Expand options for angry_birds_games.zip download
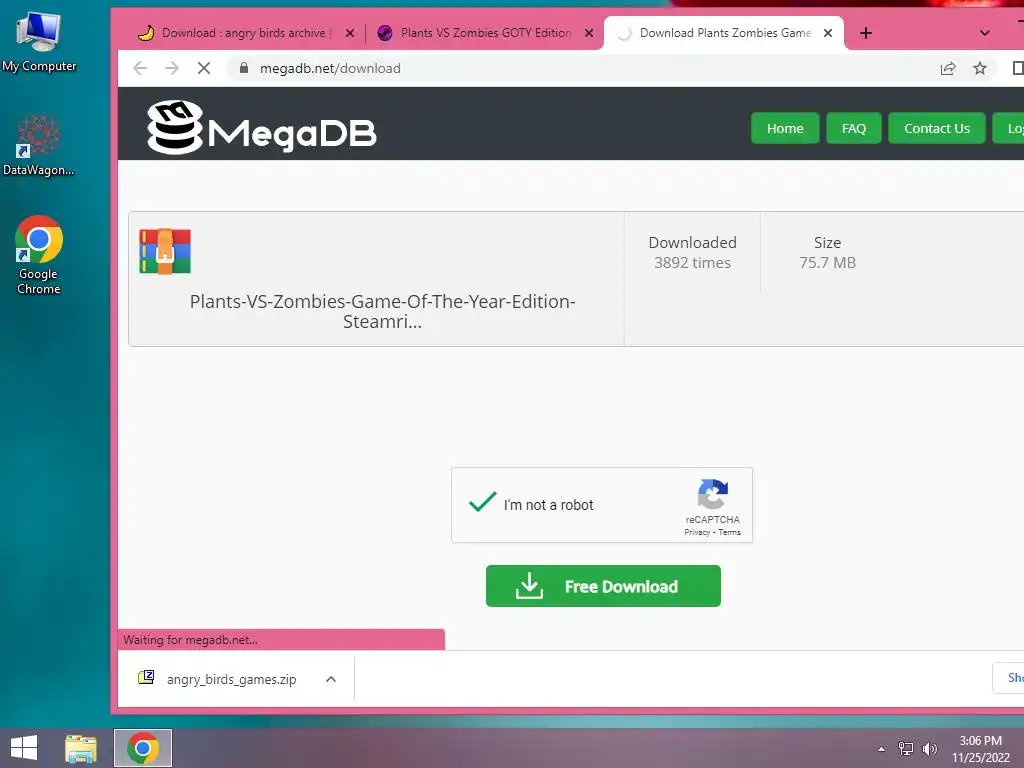 click(x=331, y=679)
